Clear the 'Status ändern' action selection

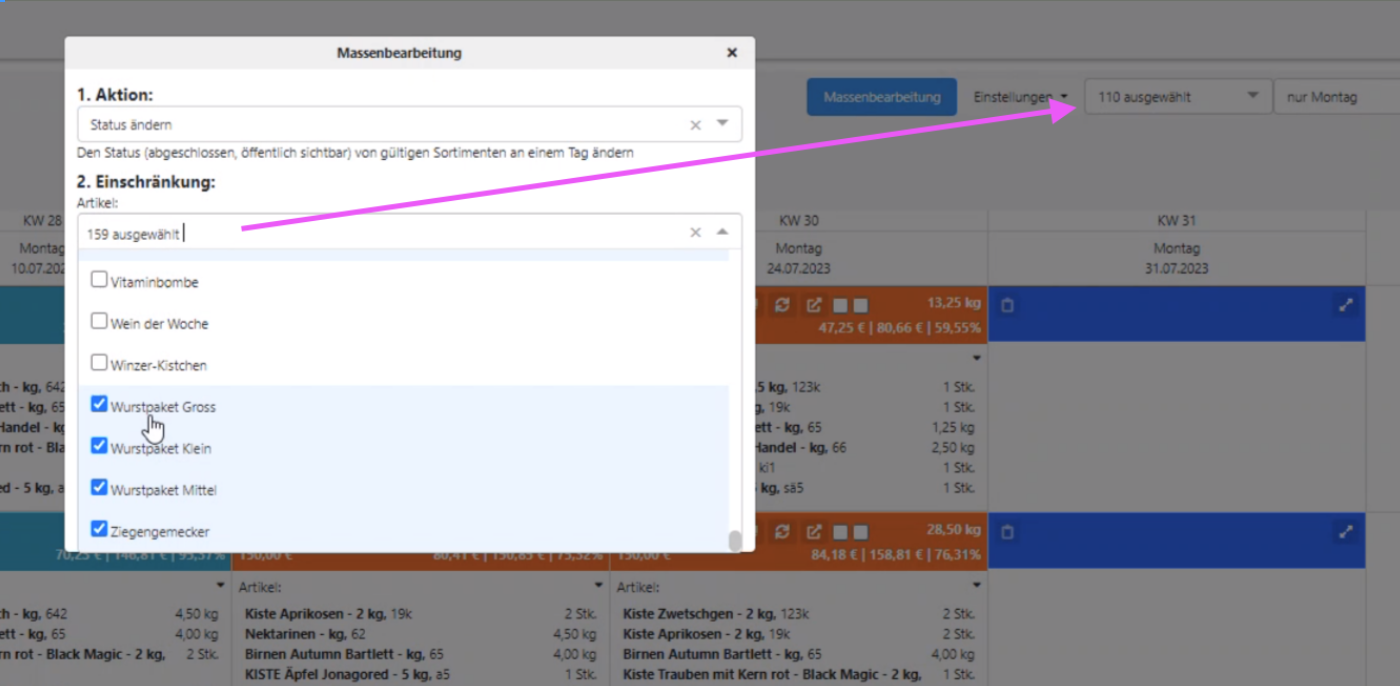click(x=695, y=125)
